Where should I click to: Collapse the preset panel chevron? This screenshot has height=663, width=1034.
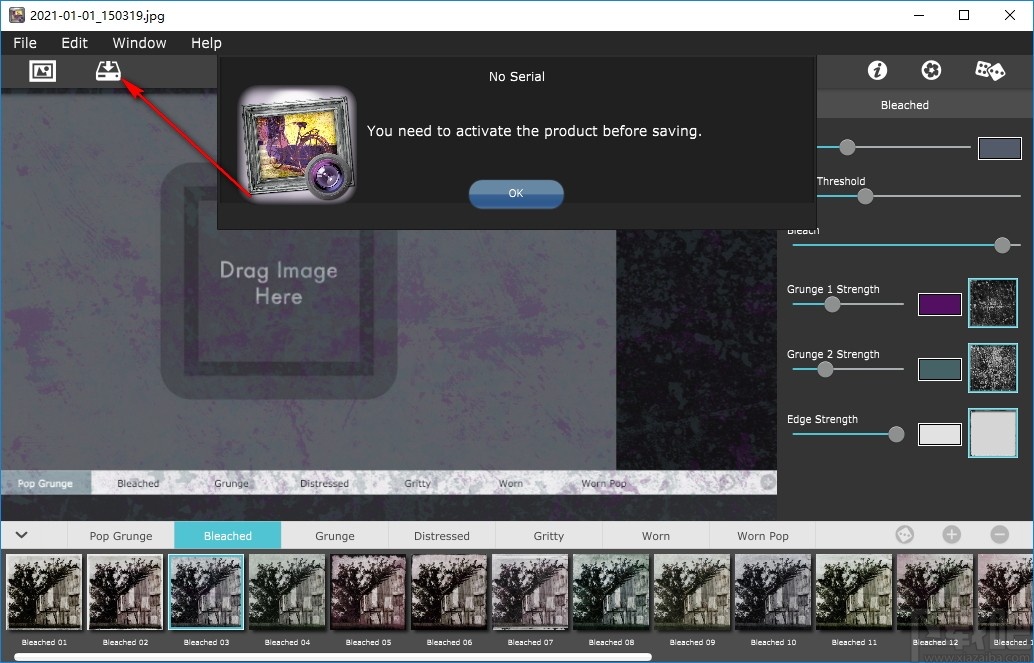coord(21,535)
